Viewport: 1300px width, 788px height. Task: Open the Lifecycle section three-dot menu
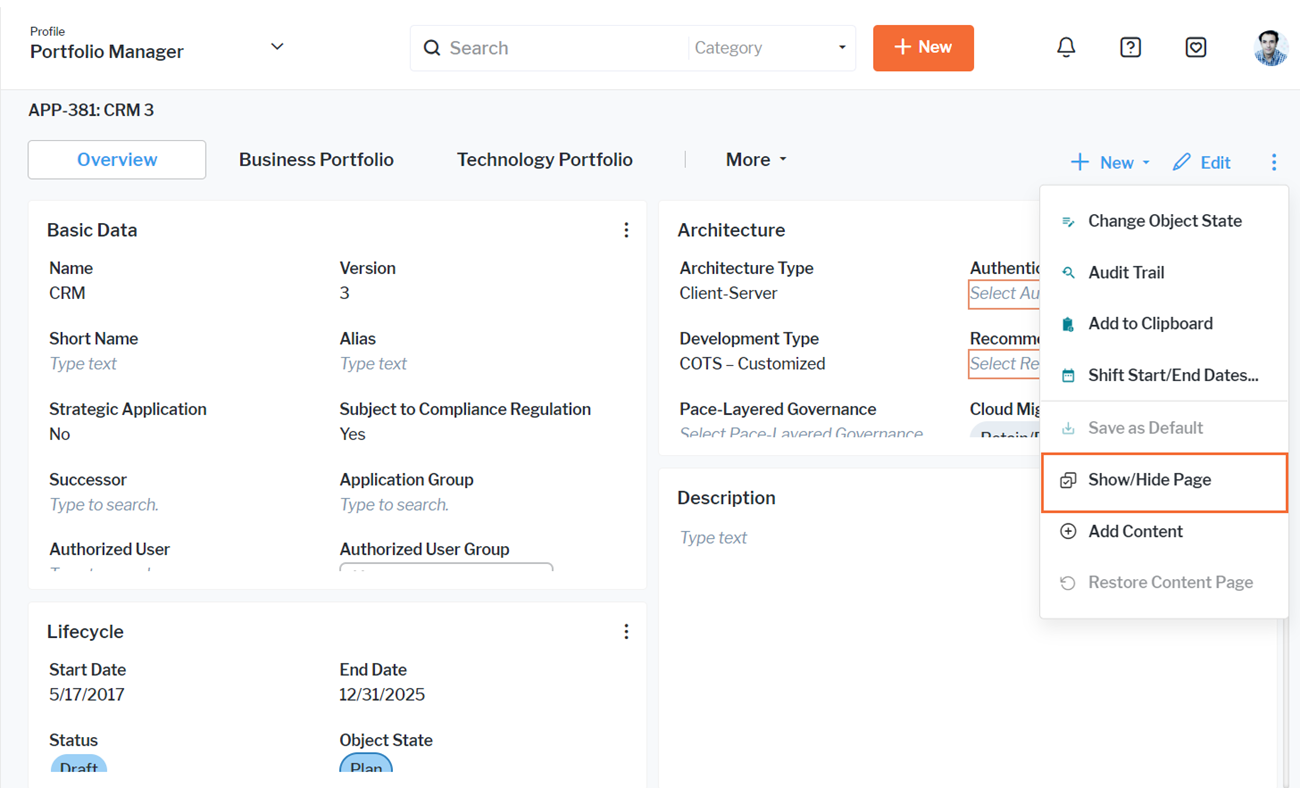[626, 632]
